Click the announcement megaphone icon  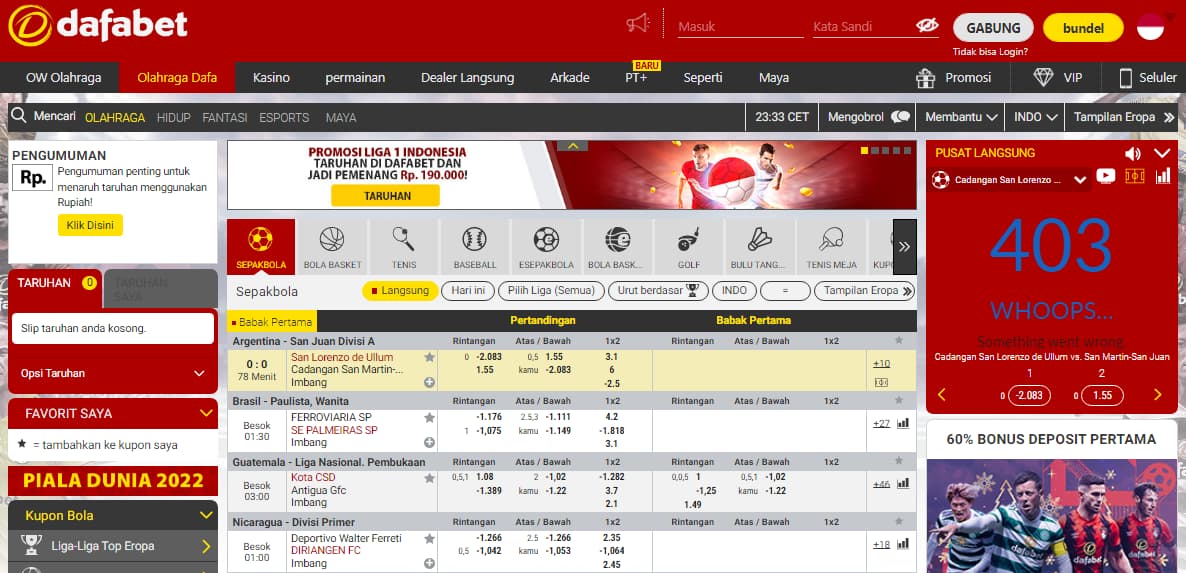pyautogui.click(x=638, y=24)
